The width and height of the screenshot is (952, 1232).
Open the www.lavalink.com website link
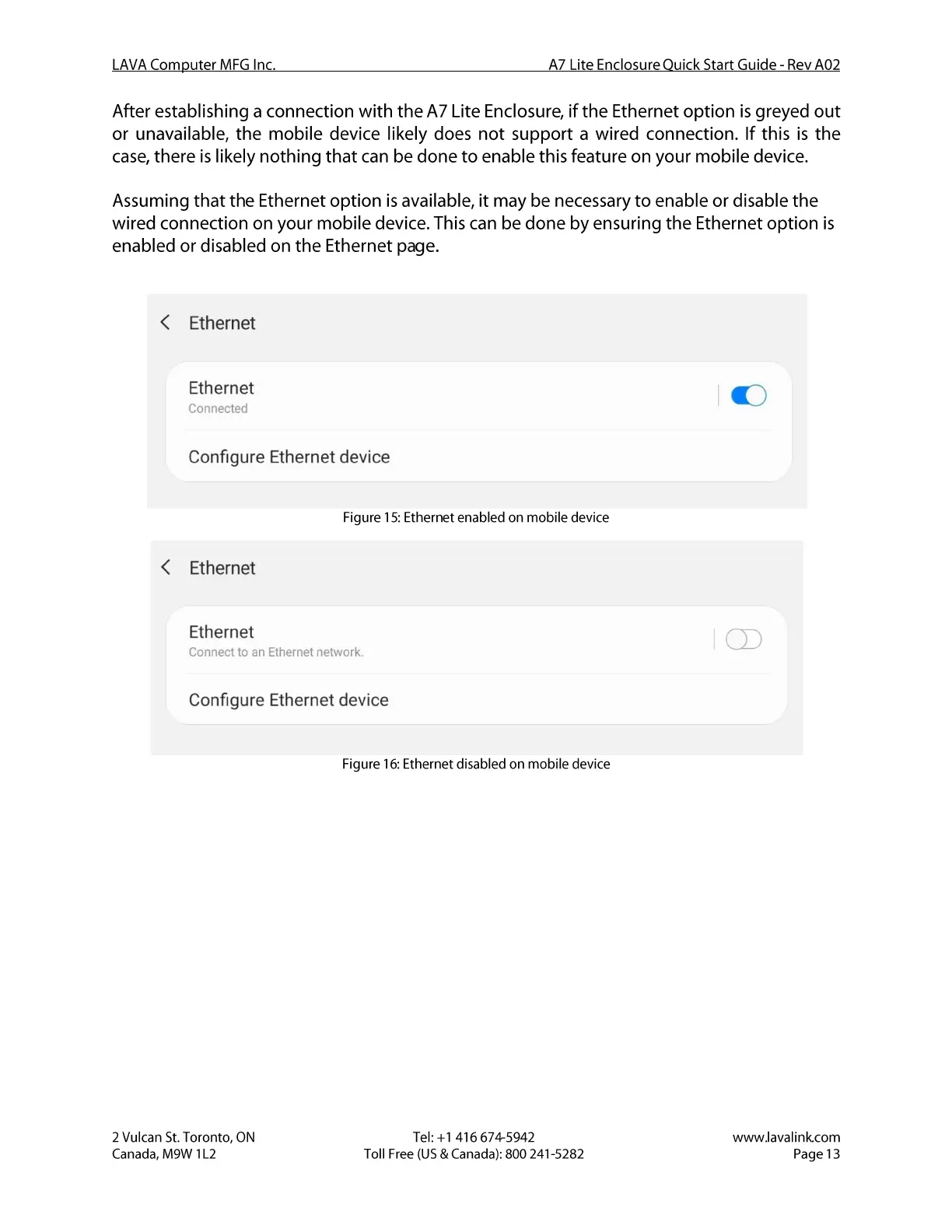[786, 1137]
